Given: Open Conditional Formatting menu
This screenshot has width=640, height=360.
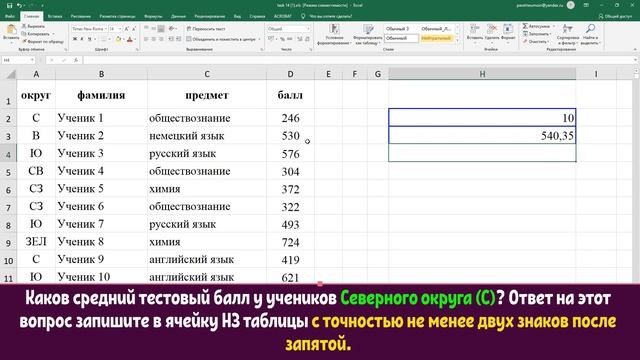Looking at the screenshot, I should (x=334, y=34).
